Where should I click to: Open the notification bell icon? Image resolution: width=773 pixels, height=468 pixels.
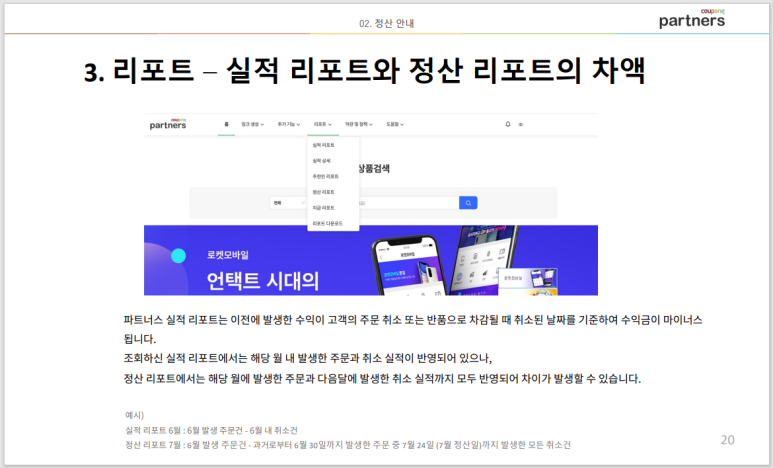tap(508, 124)
